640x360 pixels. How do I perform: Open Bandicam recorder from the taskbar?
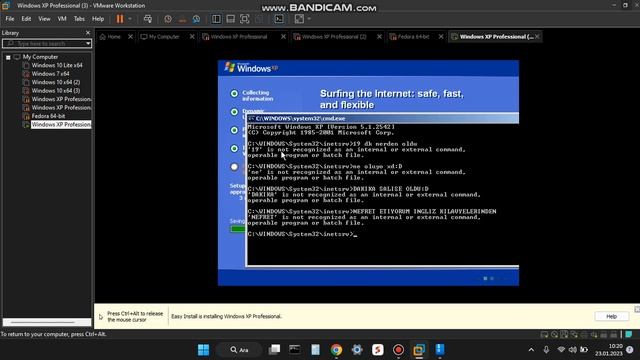[398, 350]
